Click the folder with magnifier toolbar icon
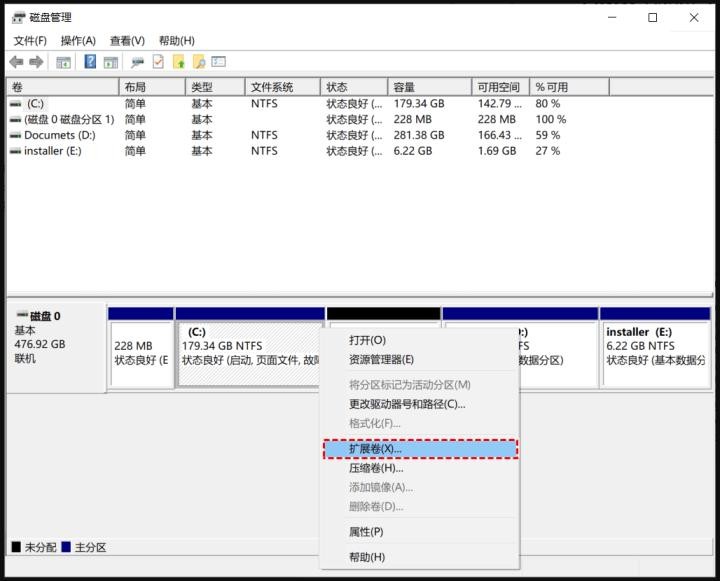This screenshot has height=581, width=720. pyautogui.click(x=198, y=62)
